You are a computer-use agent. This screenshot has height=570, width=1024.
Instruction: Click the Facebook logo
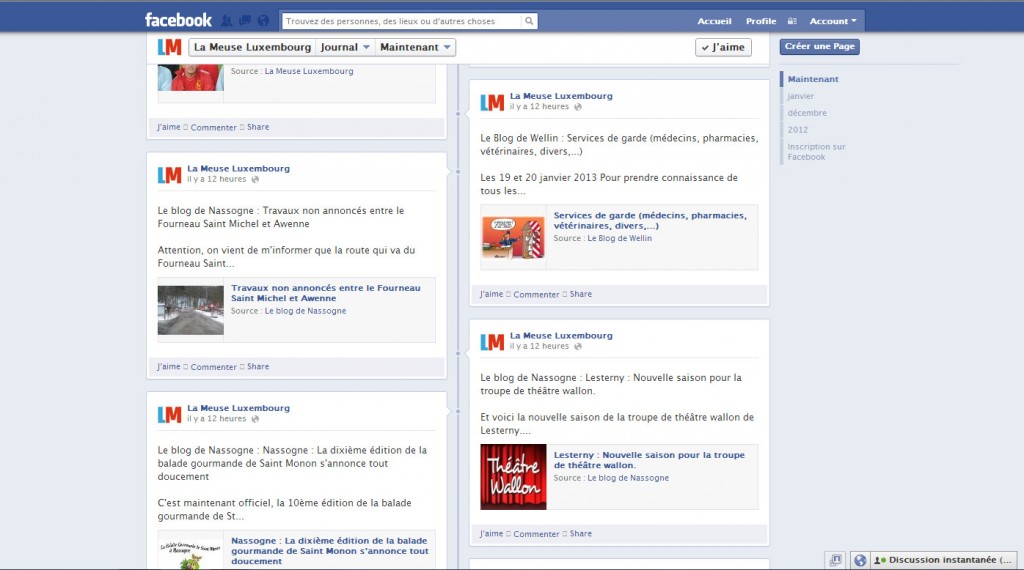pyautogui.click(x=178, y=20)
